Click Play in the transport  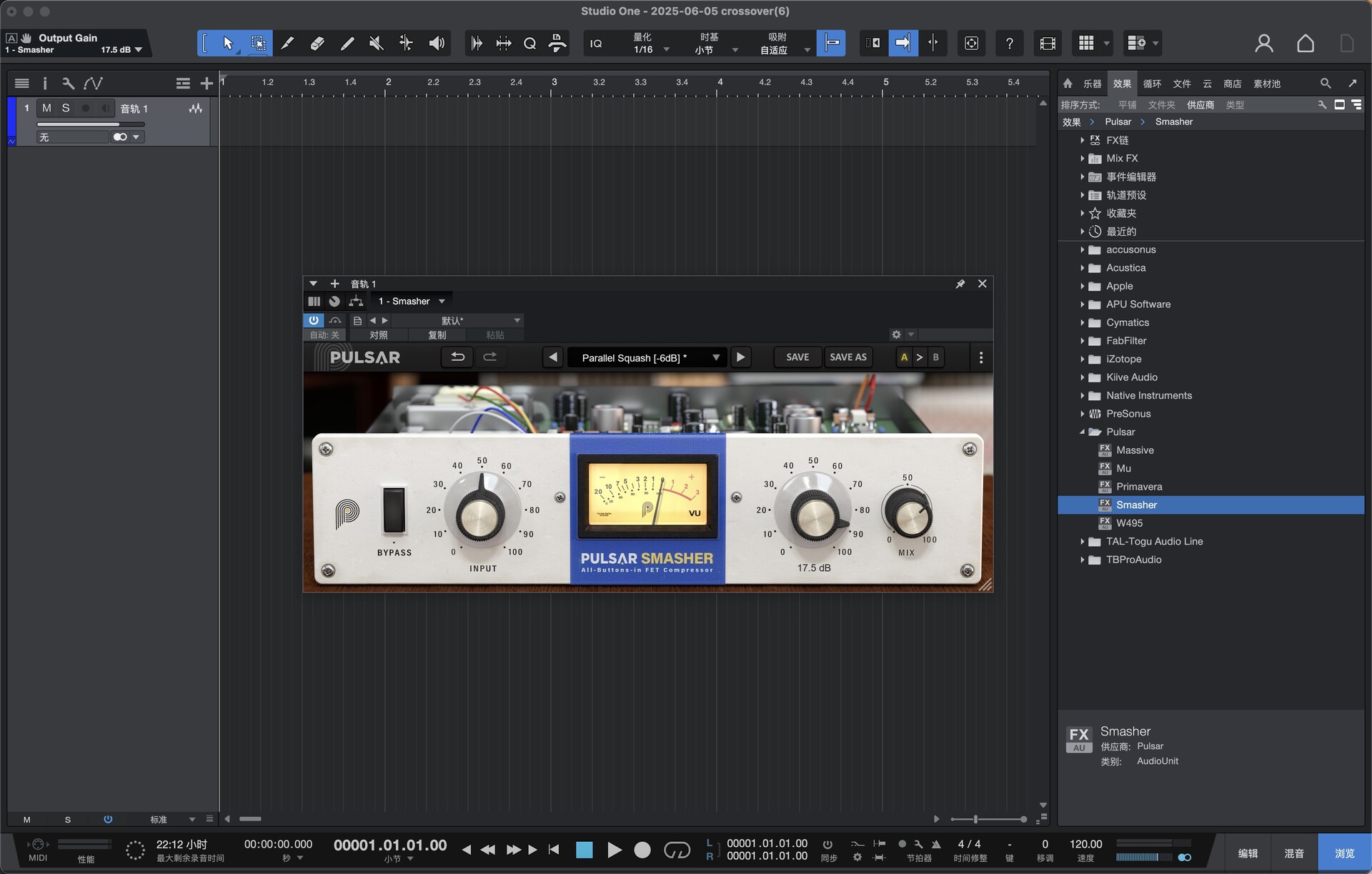point(614,850)
